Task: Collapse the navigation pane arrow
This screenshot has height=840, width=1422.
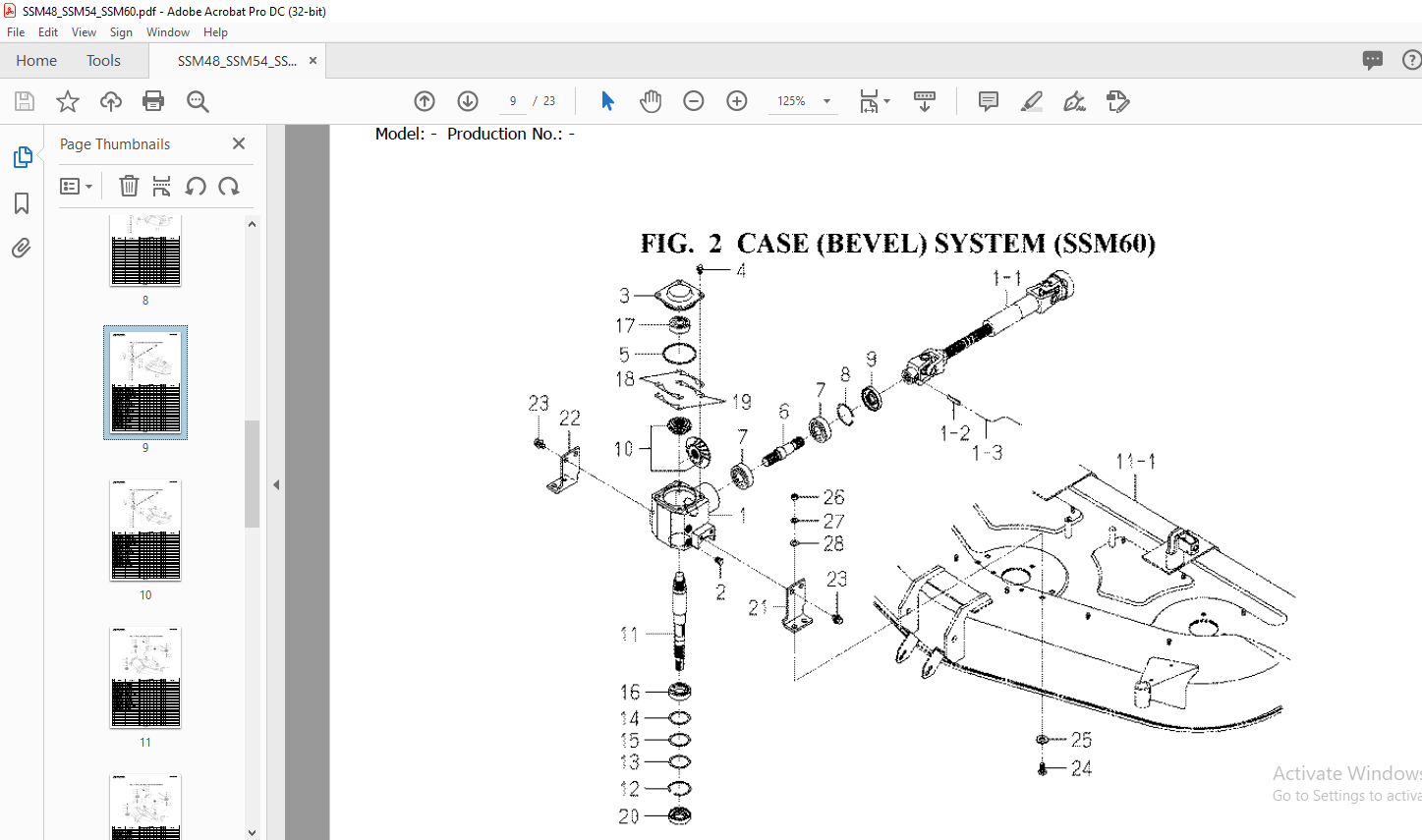Action: (276, 484)
